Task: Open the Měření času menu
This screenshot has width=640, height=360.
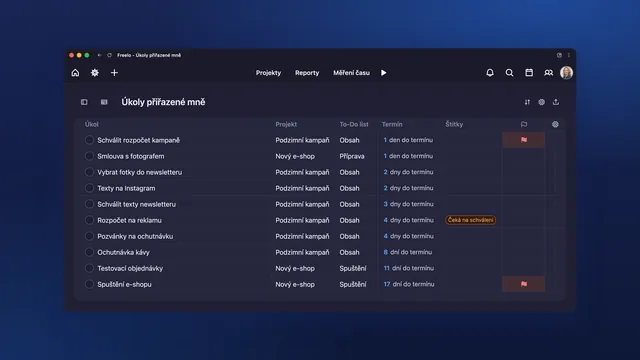Action: [351, 73]
